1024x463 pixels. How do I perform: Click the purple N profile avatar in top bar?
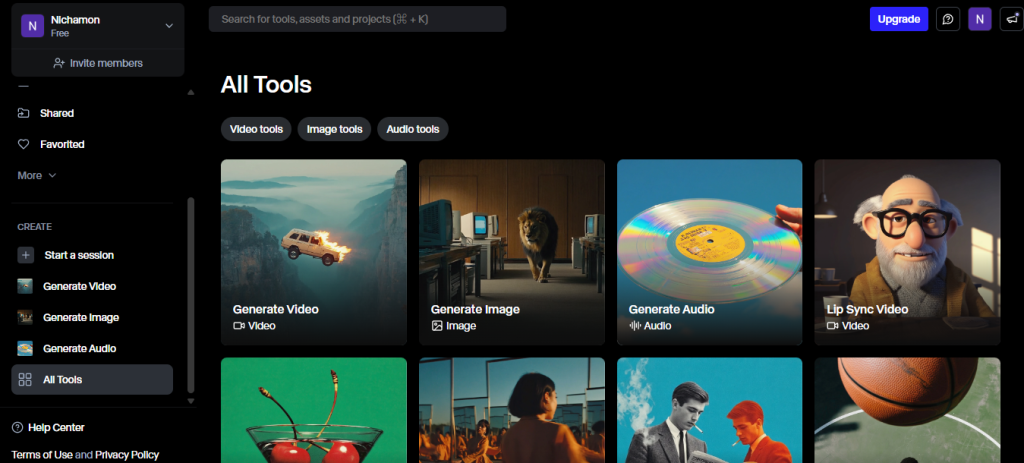coord(980,19)
